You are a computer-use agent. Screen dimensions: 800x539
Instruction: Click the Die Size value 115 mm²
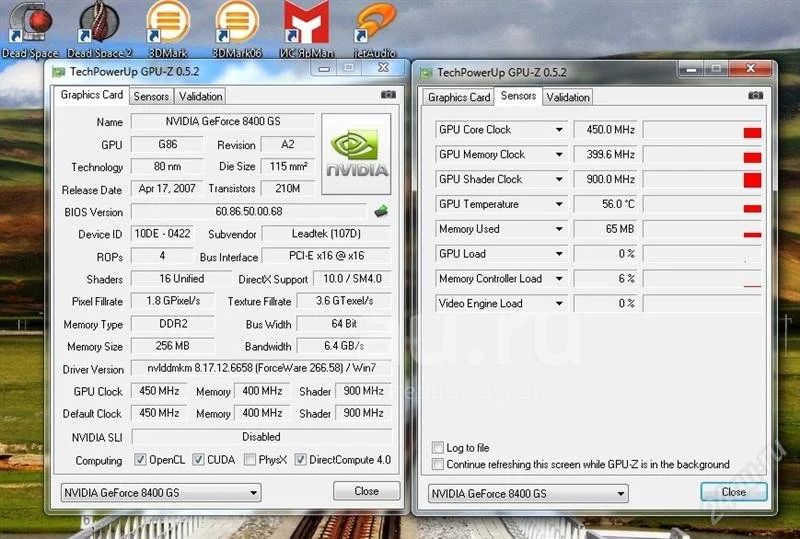tap(288, 166)
